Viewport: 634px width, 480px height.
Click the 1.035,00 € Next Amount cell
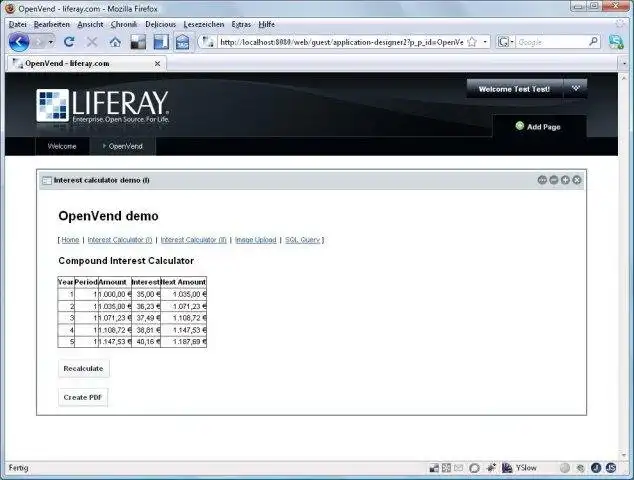[x=184, y=294]
